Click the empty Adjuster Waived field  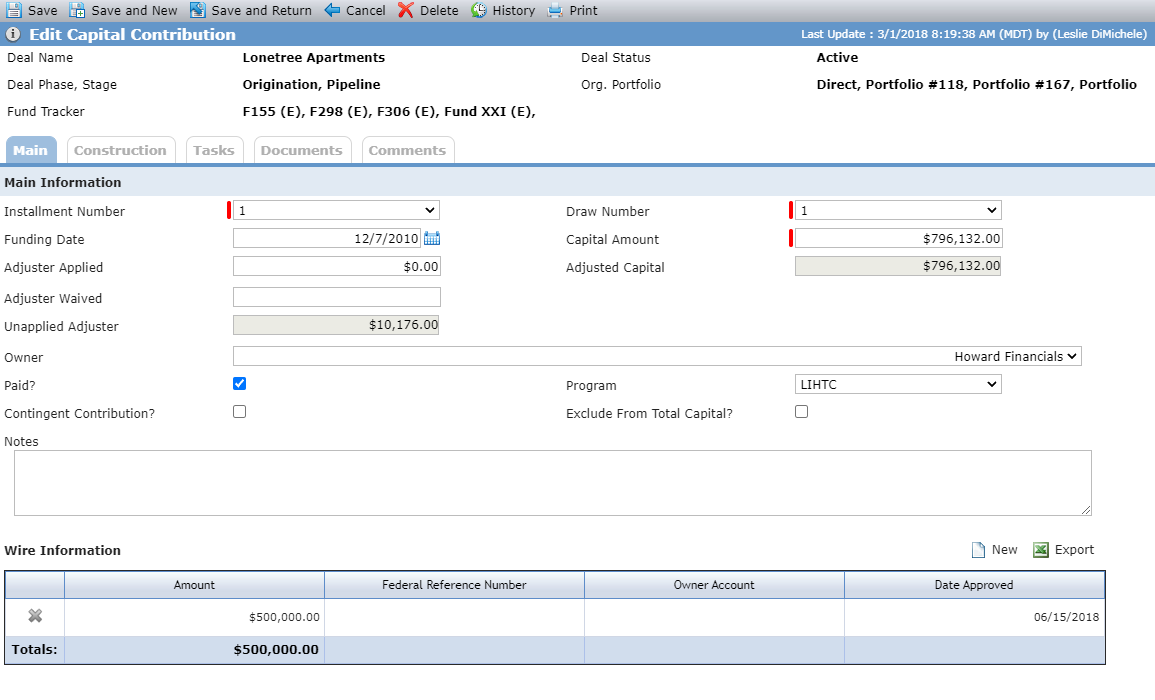click(x=337, y=297)
